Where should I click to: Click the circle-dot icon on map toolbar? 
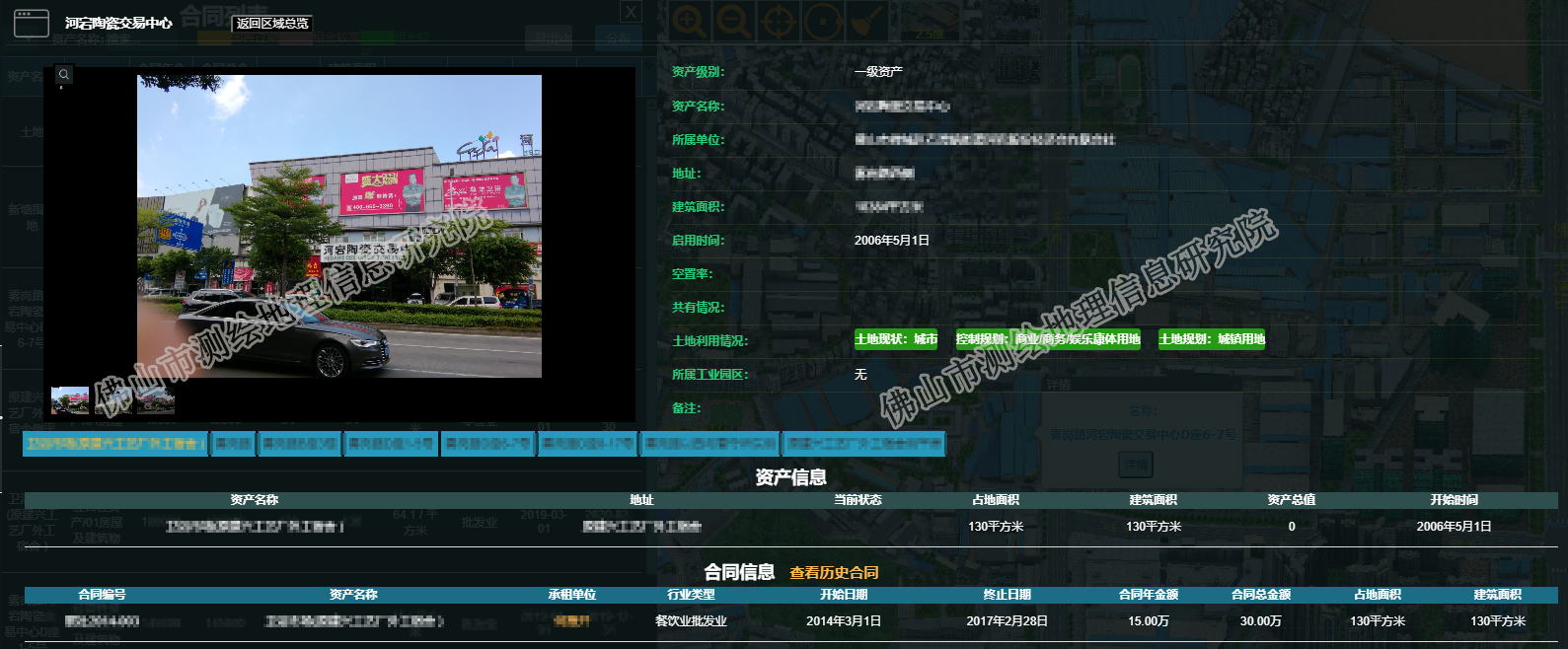click(x=823, y=21)
